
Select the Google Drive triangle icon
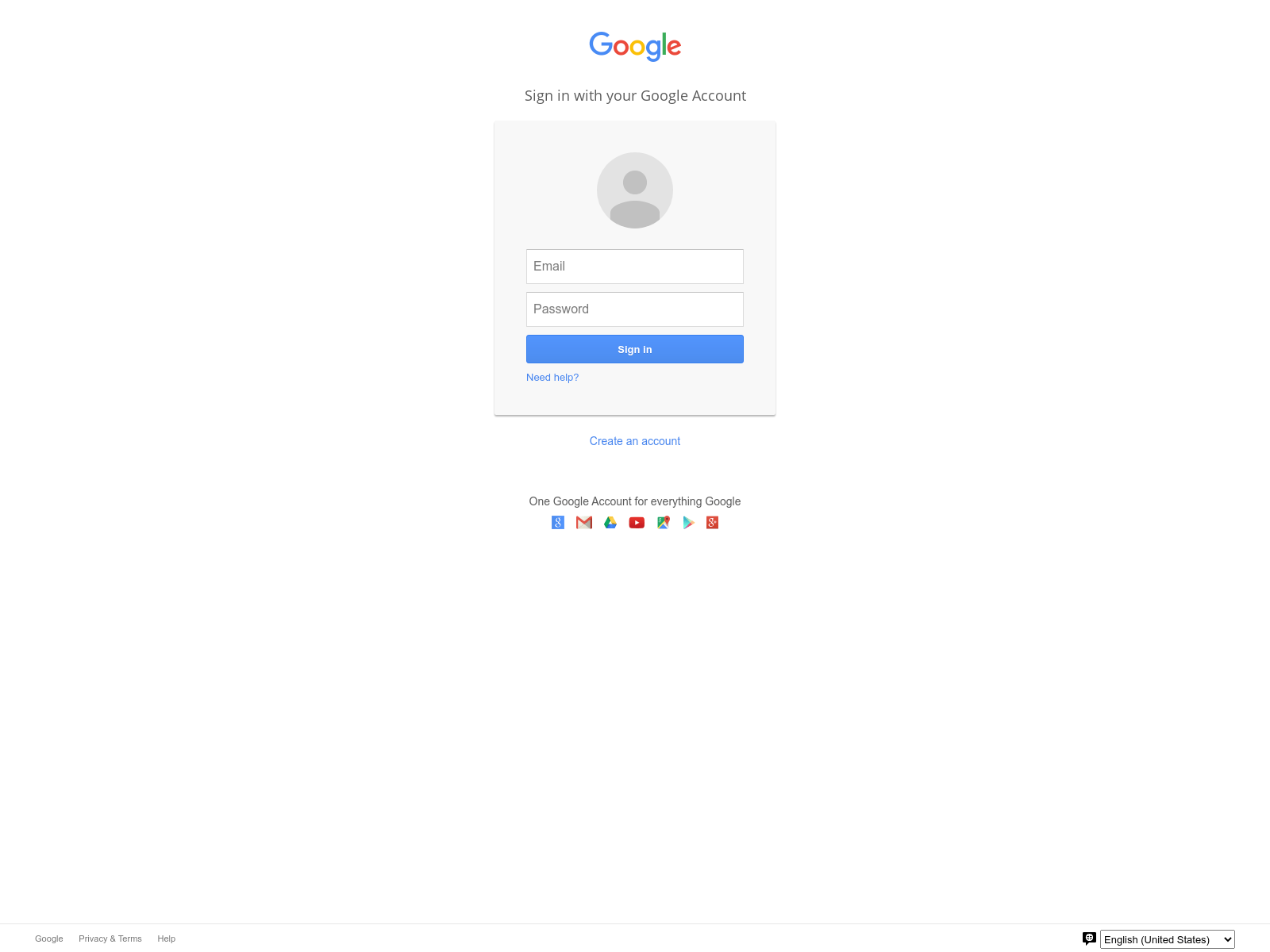click(610, 522)
